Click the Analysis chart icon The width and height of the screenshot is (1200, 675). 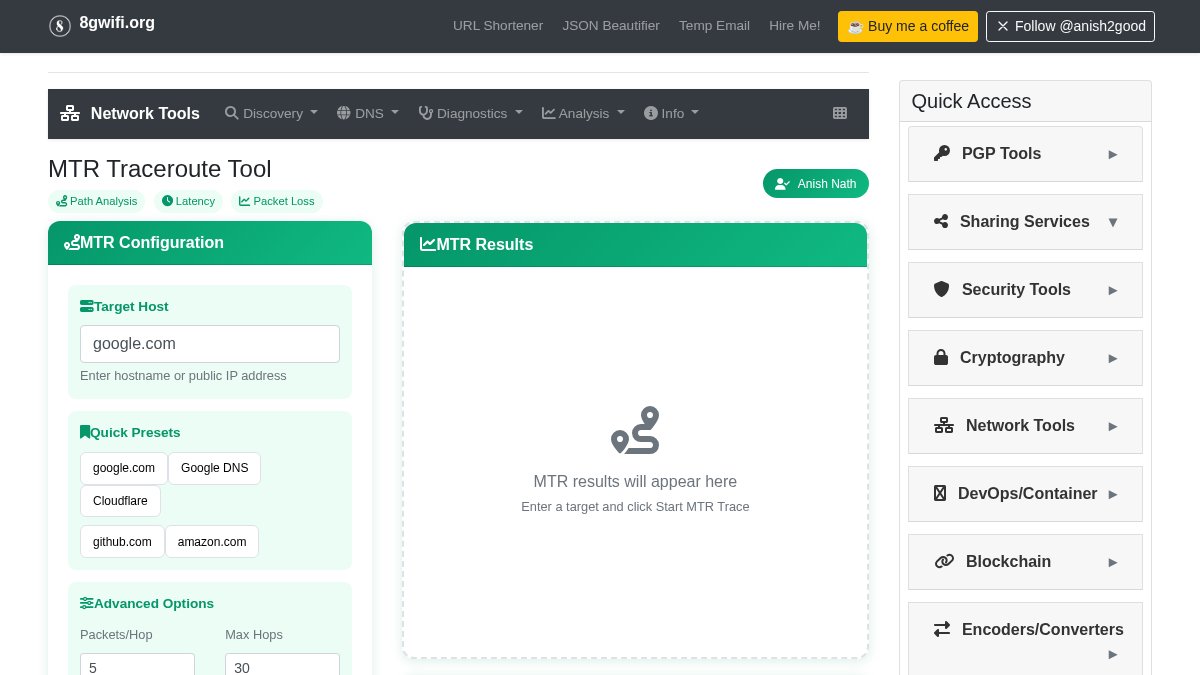point(548,113)
